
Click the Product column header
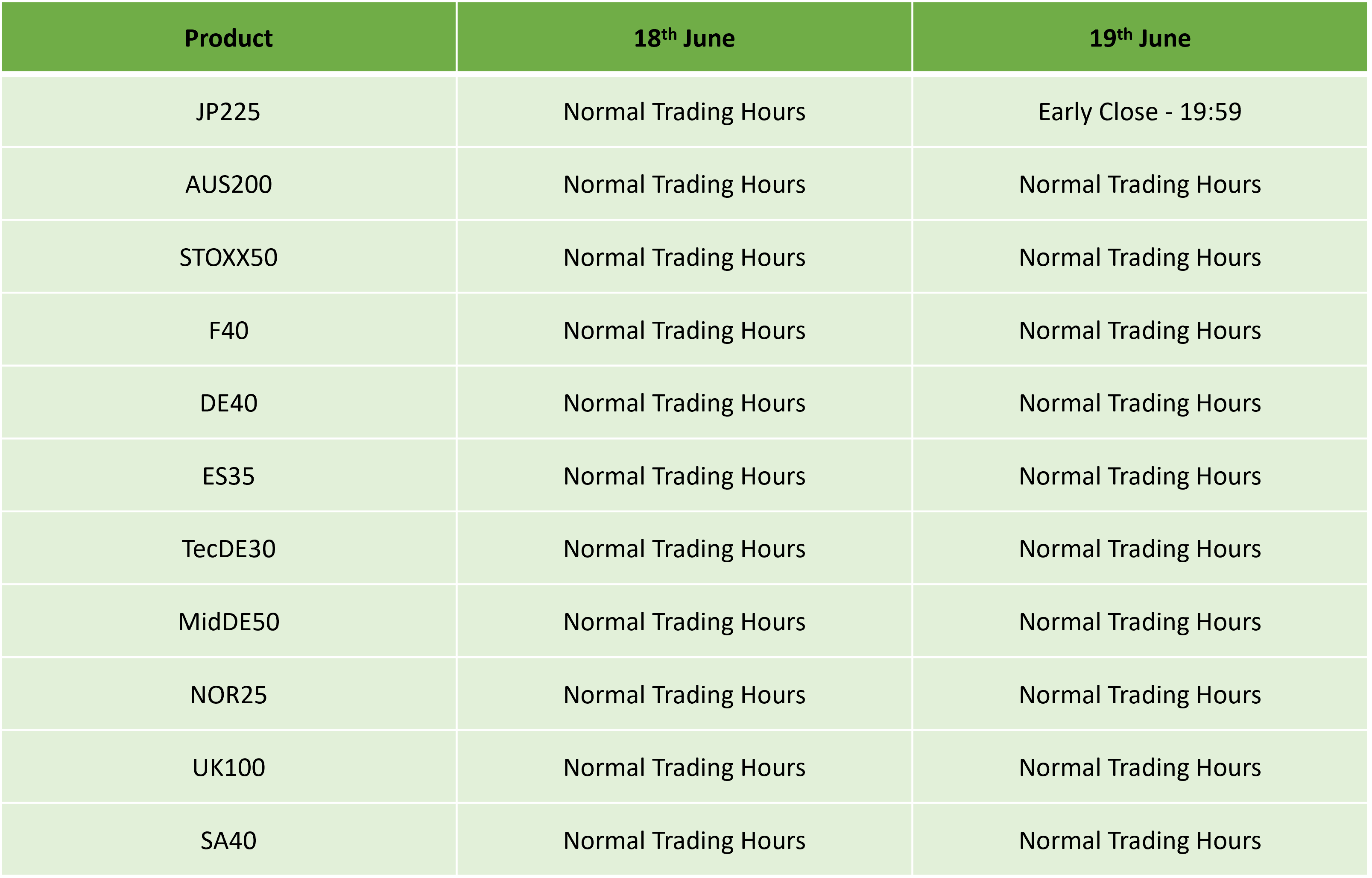pyautogui.click(x=228, y=38)
